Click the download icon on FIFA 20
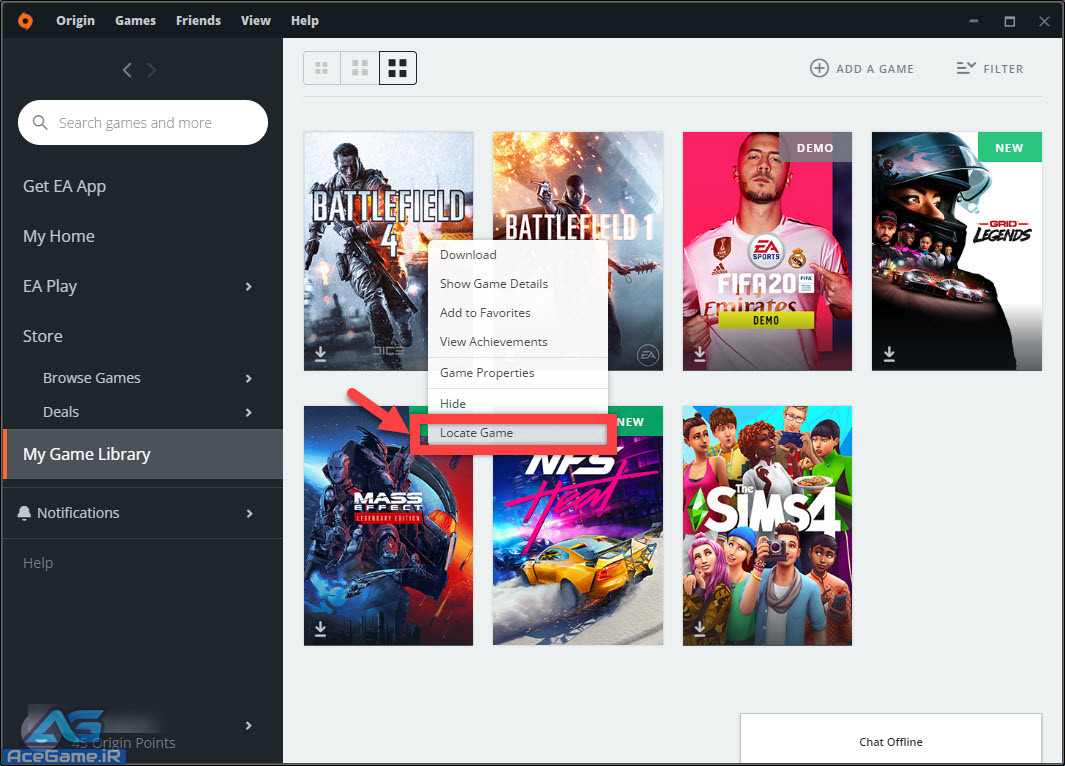 point(700,354)
